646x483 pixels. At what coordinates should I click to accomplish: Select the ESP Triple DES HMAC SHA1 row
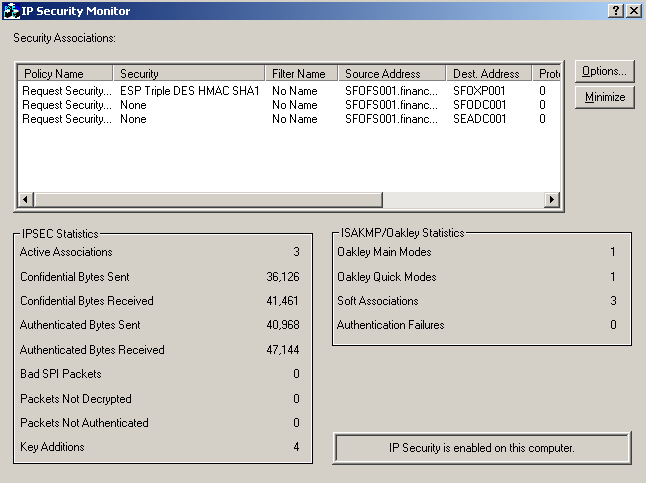point(189,91)
